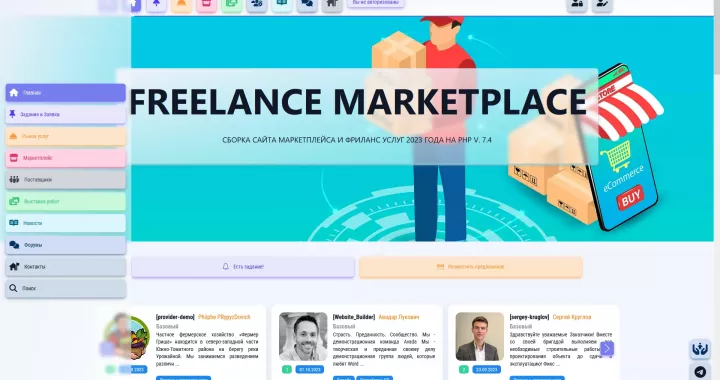The width and height of the screenshot is (720, 380).
Task: Click the [Website_Builder] username link
Action: [x=354, y=317]
